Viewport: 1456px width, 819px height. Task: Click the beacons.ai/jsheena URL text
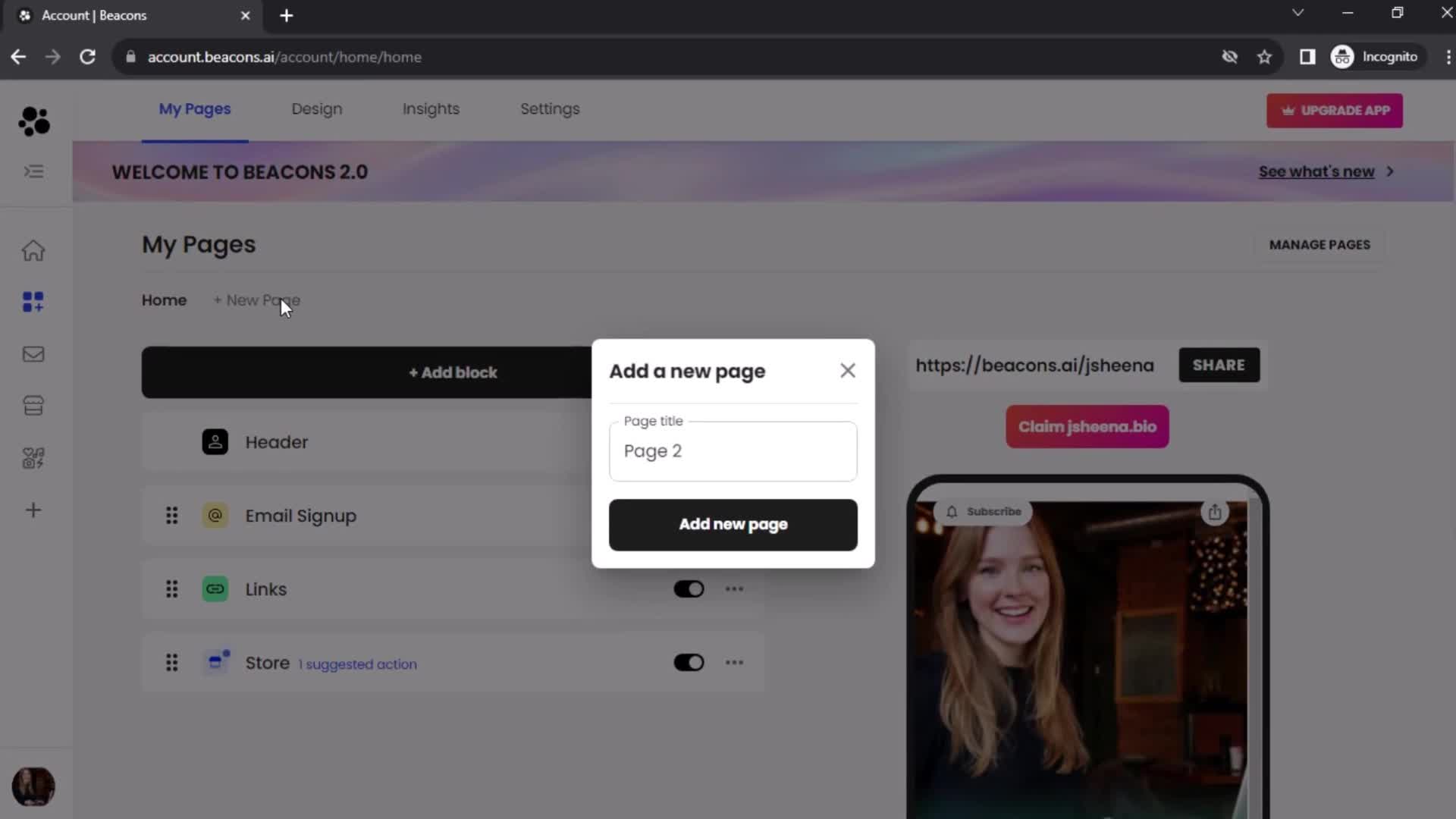click(1034, 366)
